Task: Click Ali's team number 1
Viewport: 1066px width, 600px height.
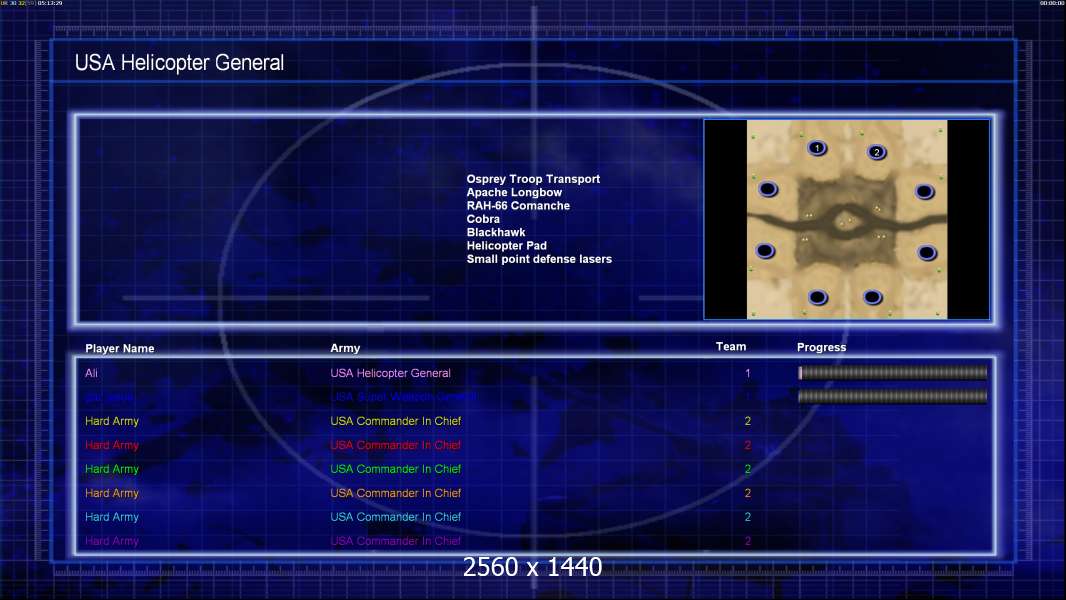Action: (x=748, y=373)
